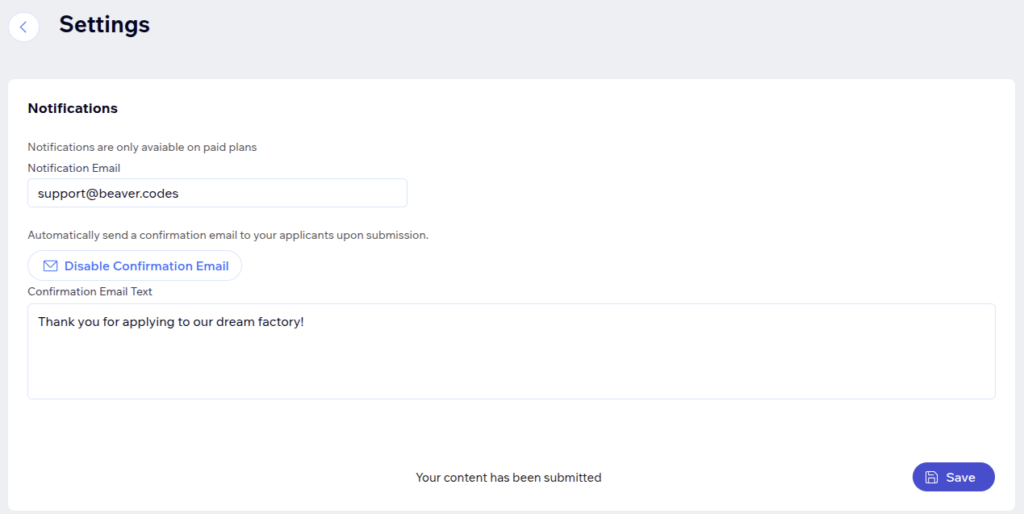The image size is (1024, 514).
Task: Select the Notifications section heading
Action: (72, 108)
